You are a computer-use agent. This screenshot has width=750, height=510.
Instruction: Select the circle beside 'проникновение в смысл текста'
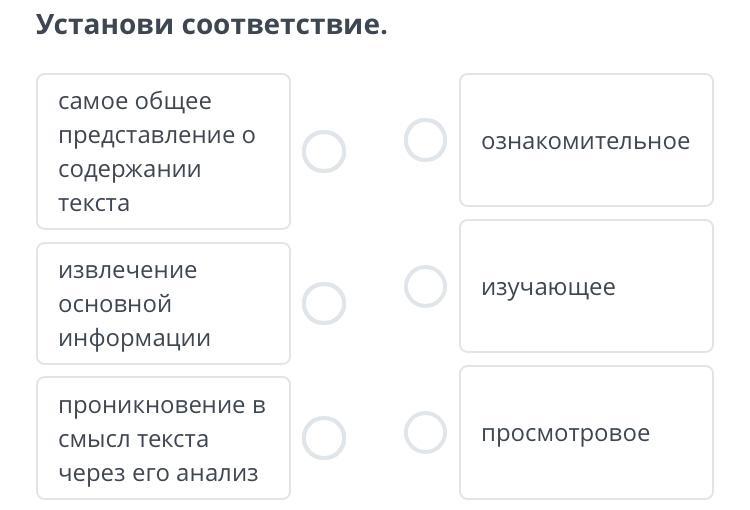click(x=324, y=437)
